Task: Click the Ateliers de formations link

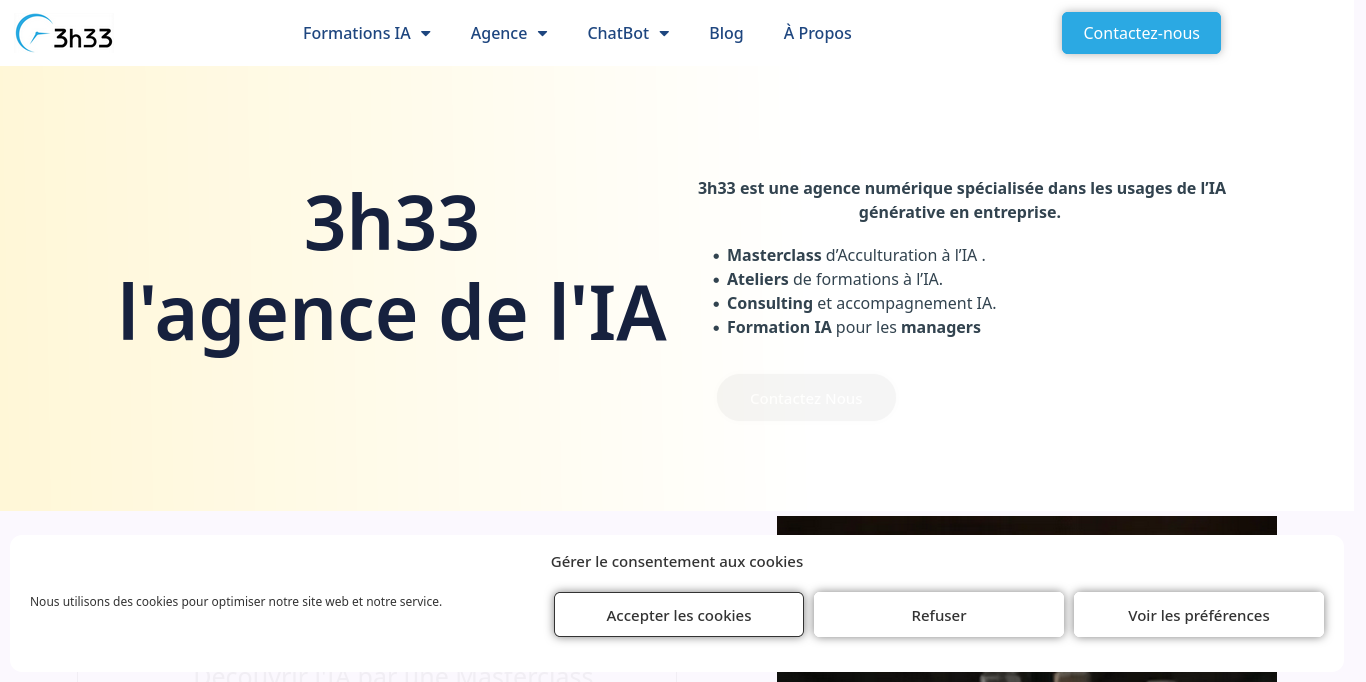Action: pos(835,279)
